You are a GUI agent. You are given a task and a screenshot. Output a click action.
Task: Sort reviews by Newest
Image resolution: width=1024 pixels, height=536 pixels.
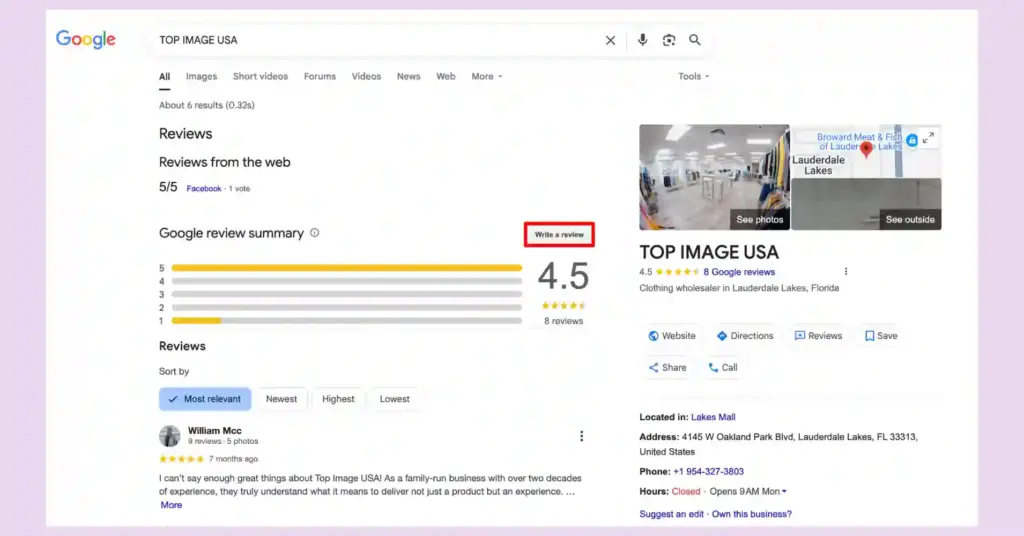[281, 399]
